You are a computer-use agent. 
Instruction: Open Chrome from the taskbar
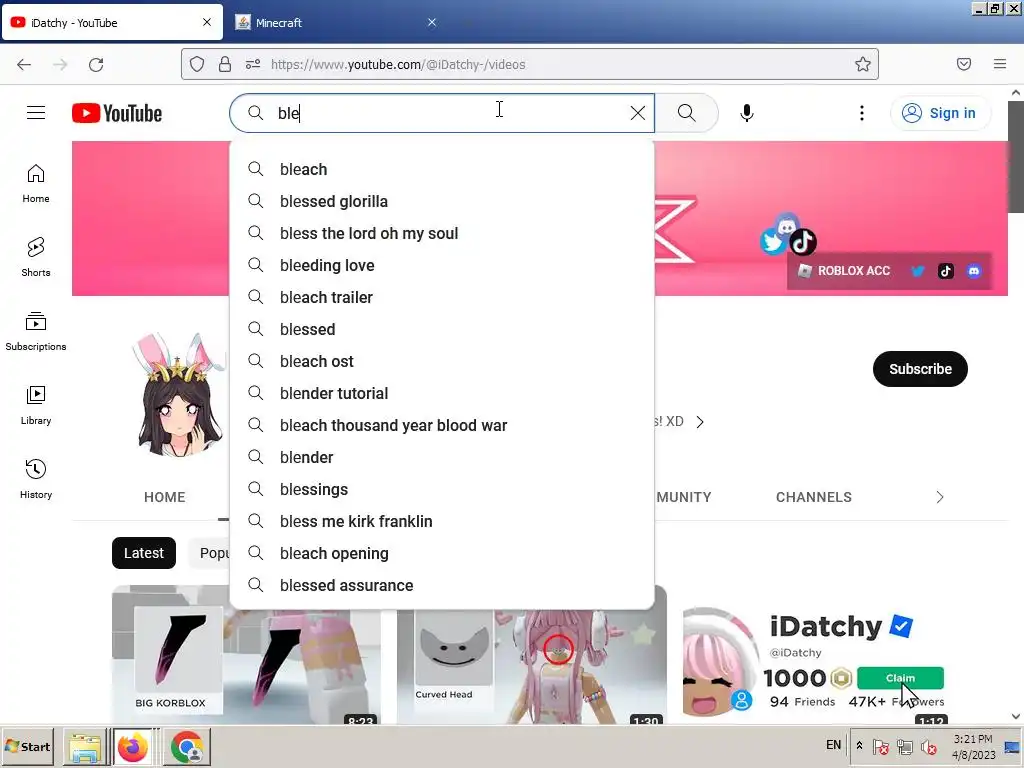[x=187, y=746]
